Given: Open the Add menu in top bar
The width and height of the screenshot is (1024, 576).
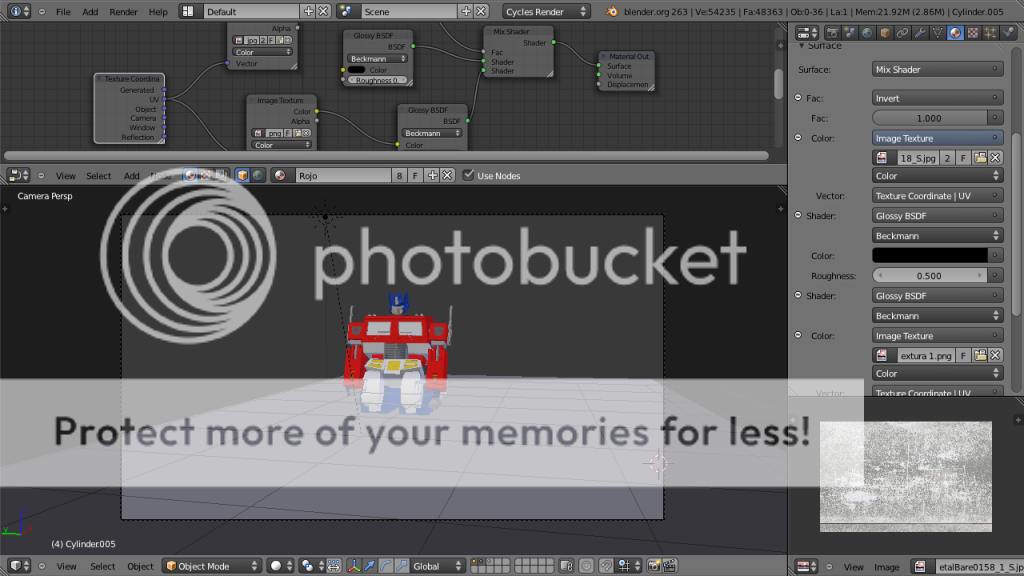Looking at the screenshot, I should [x=90, y=12].
